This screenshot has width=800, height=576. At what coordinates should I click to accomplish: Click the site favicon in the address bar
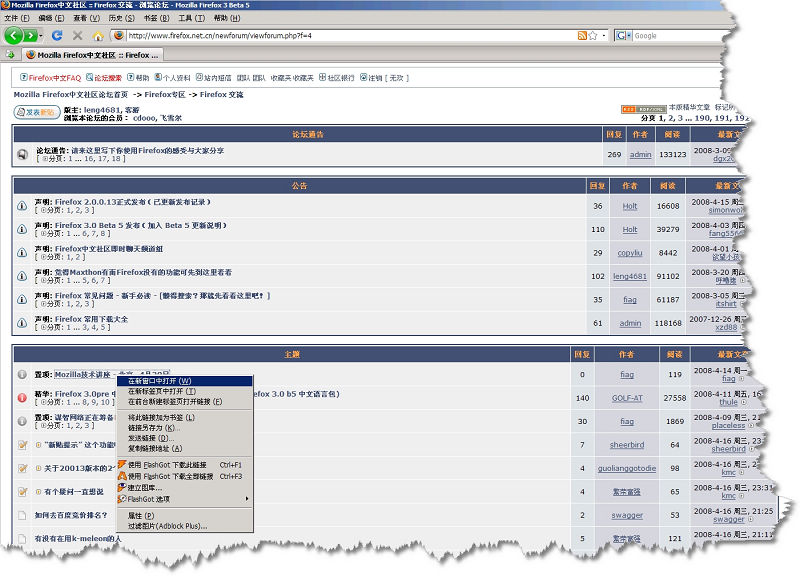point(119,35)
